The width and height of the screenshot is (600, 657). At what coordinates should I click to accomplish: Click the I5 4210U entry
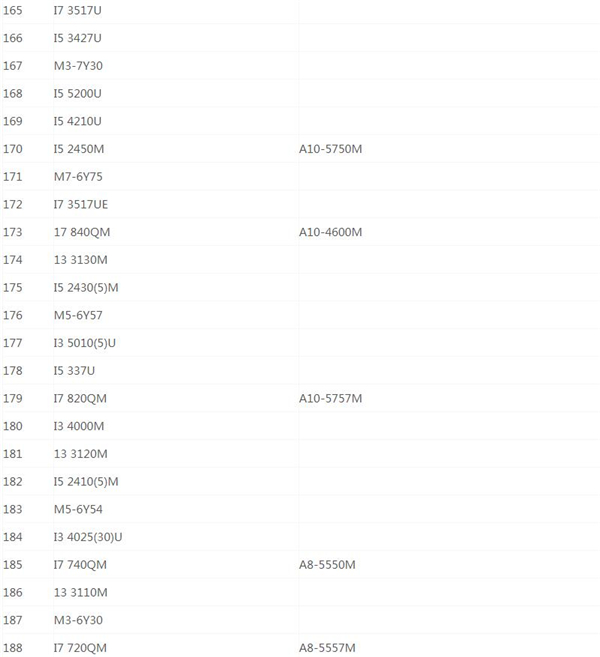77,122
